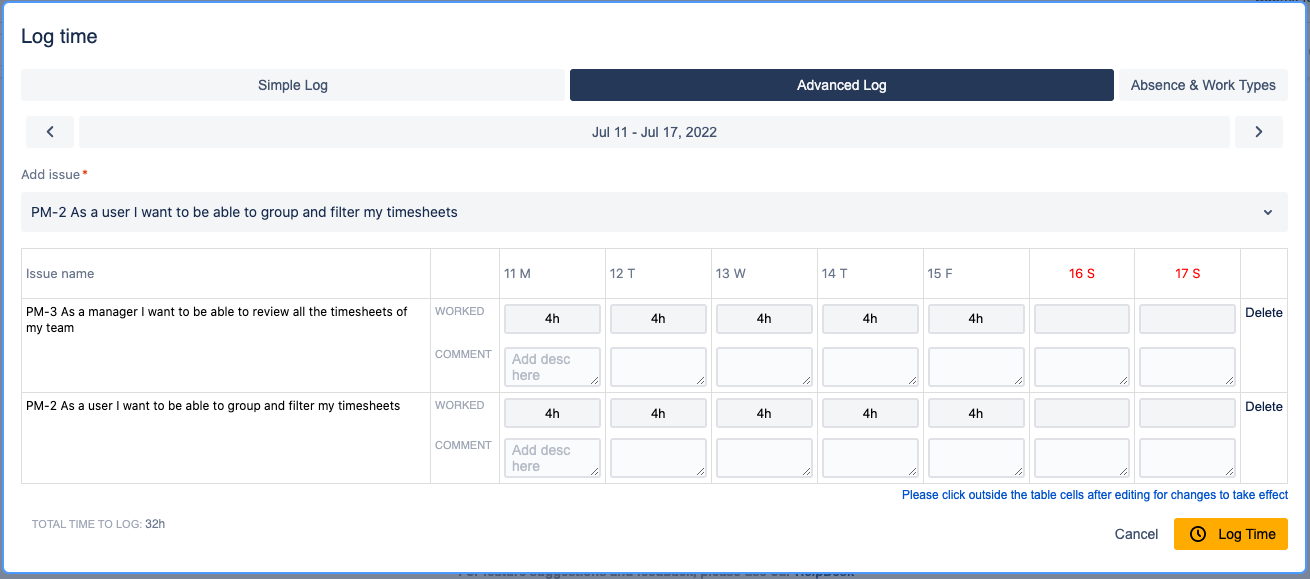Select the Advanced Log tab
Image resolution: width=1310 pixels, height=579 pixels.
(x=842, y=85)
